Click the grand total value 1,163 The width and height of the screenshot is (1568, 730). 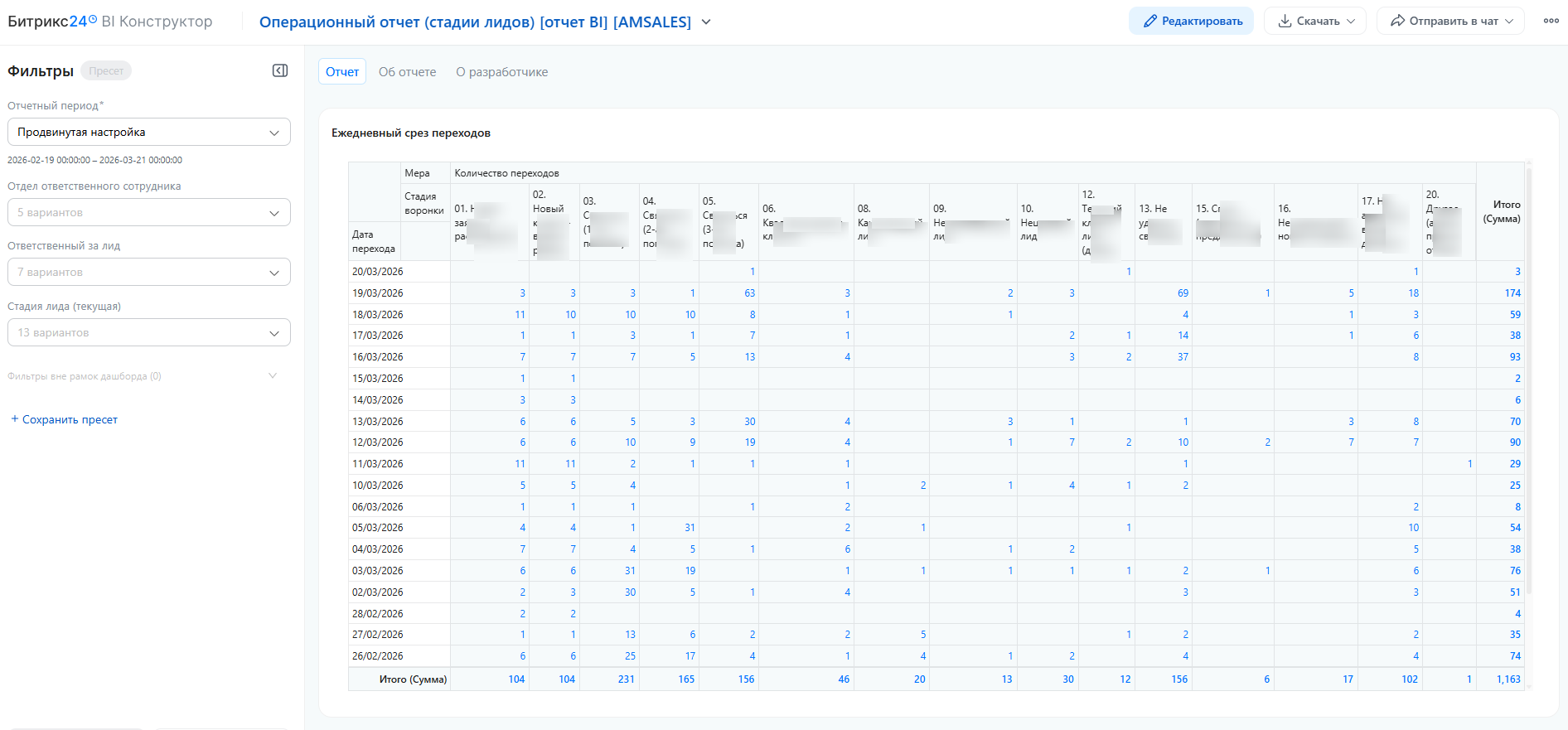coord(1508,679)
